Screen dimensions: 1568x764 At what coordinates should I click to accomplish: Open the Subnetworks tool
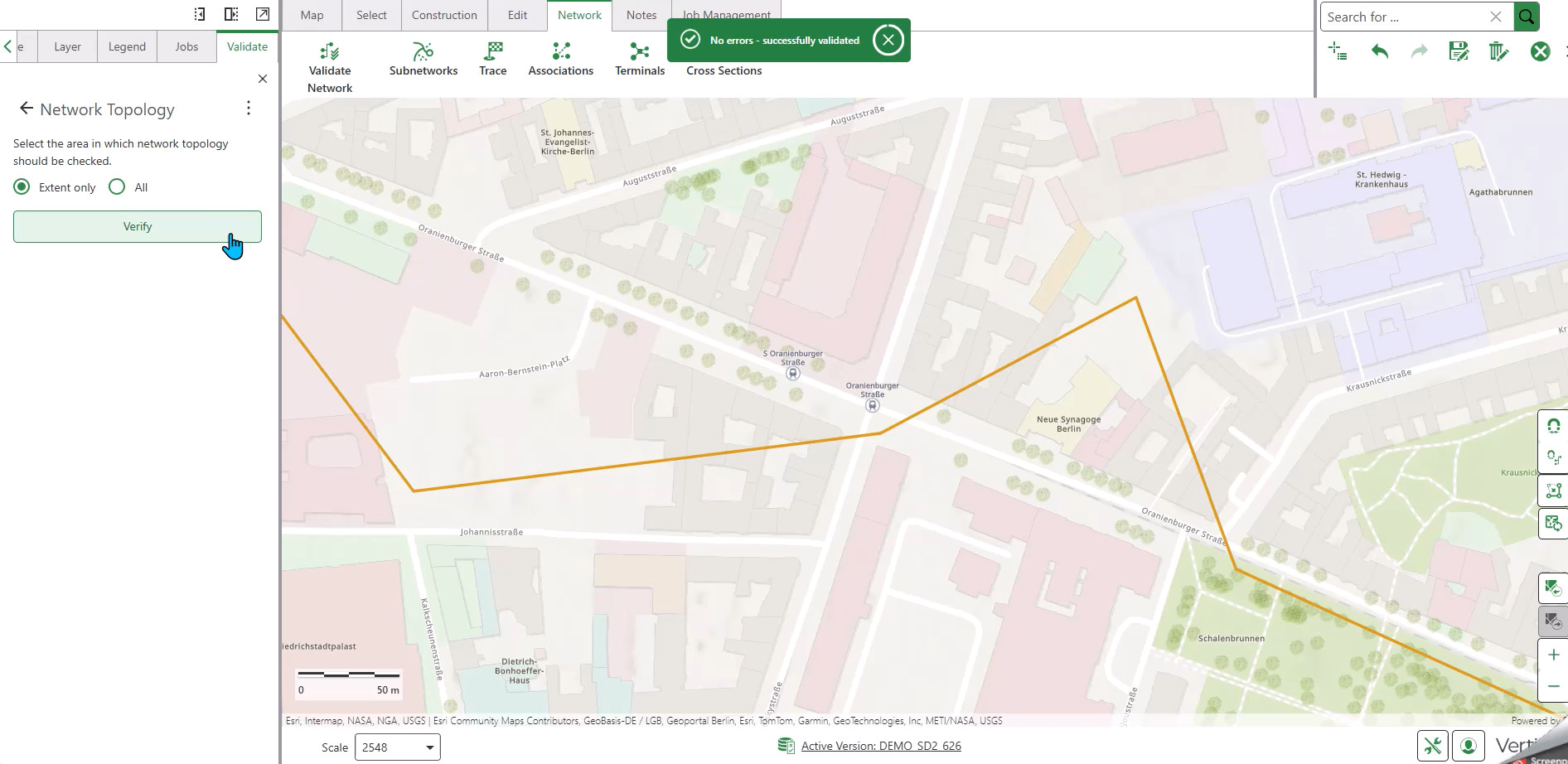(x=423, y=56)
